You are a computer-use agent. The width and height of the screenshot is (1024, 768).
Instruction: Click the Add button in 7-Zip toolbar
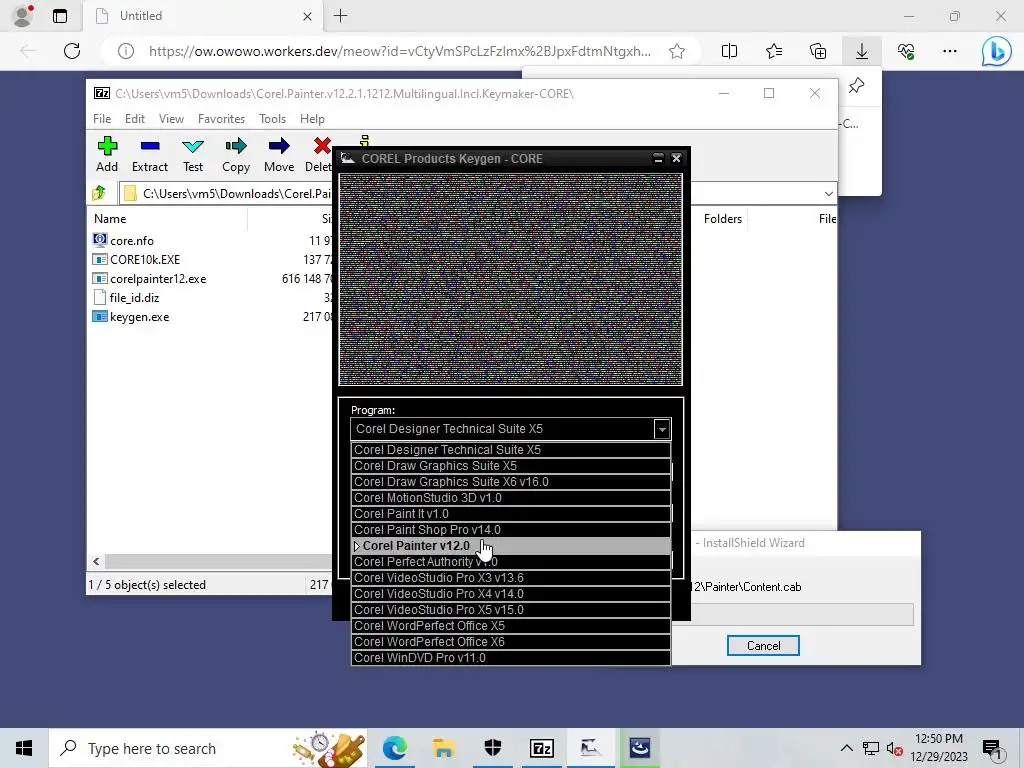(x=107, y=155)
